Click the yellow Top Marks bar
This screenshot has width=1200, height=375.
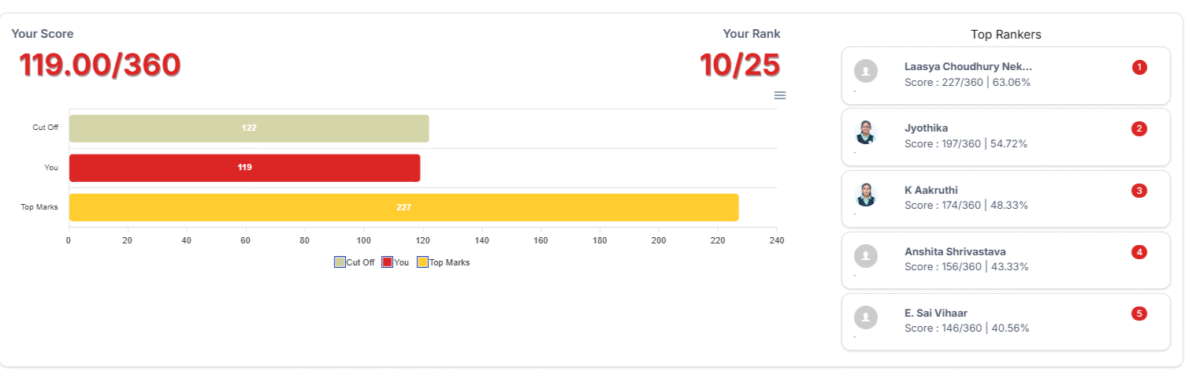pyautogui.click(x=404, y=207)
